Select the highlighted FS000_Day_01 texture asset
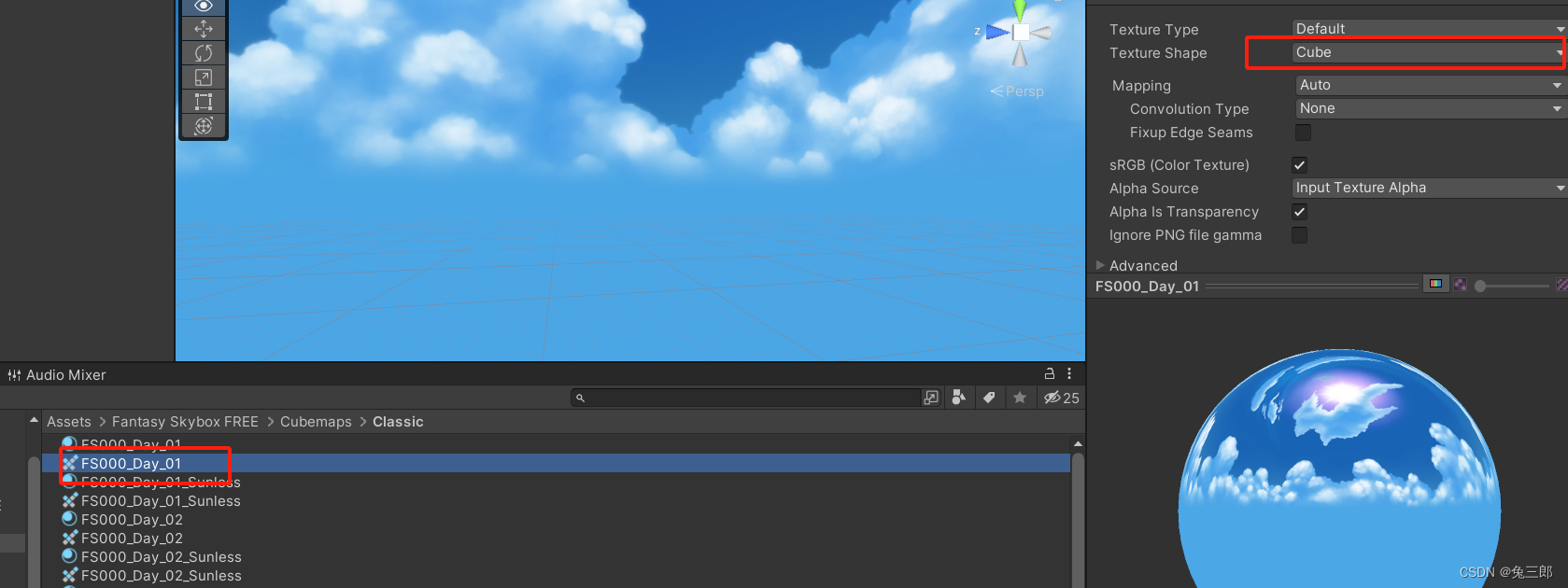The image size is (1568, 588). point(557,463)
